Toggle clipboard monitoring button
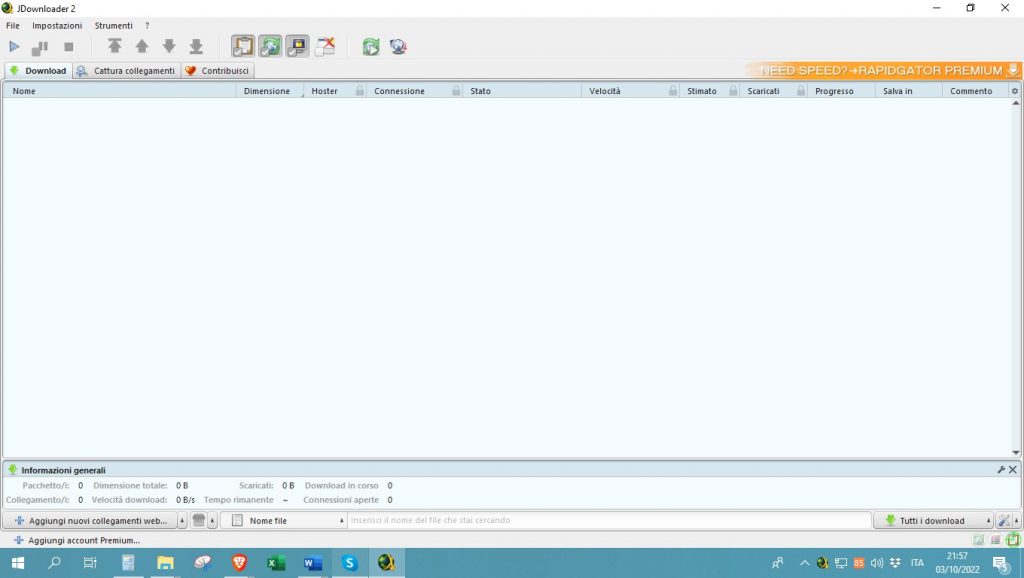Screen dimensions: 1024x578 tap(243, 47)
